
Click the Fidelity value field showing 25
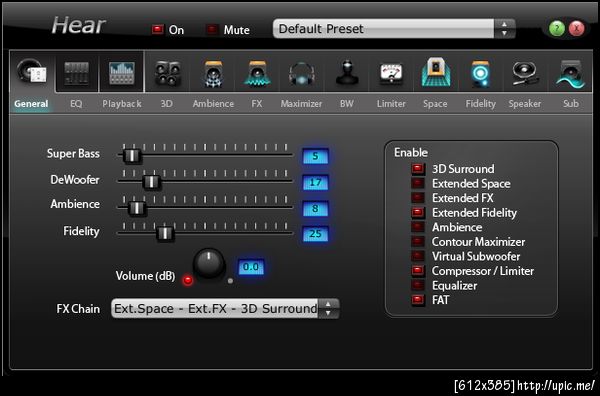point(315,234)
